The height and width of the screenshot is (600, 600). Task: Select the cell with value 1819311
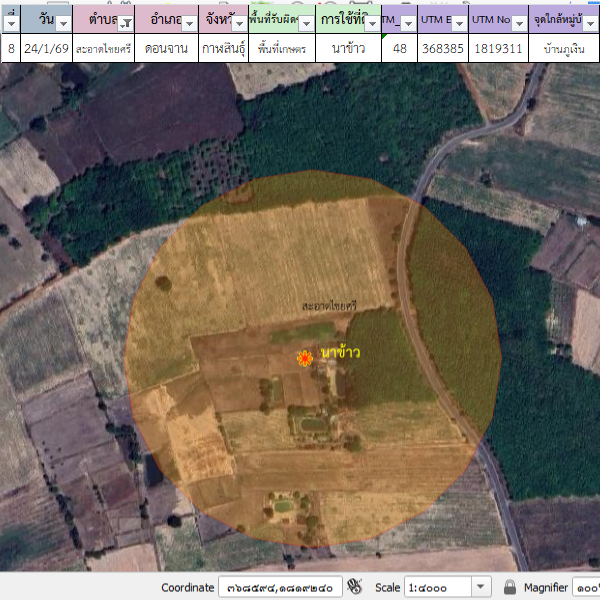[497, 47]
